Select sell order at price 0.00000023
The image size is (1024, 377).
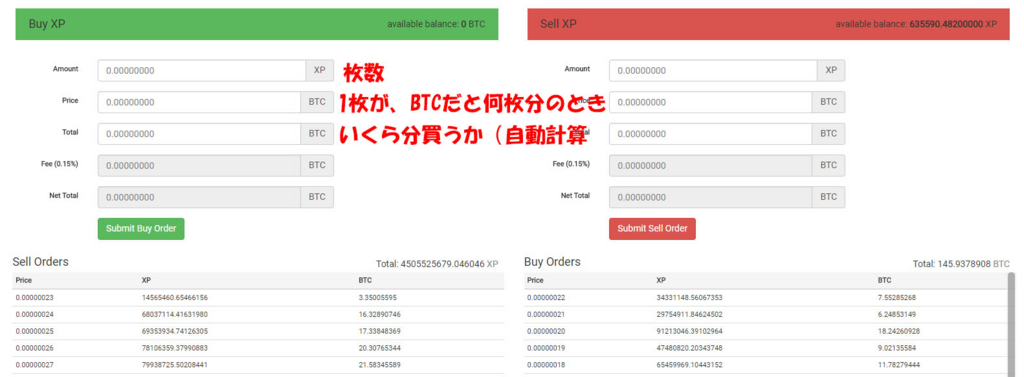[x=258, y=297]
